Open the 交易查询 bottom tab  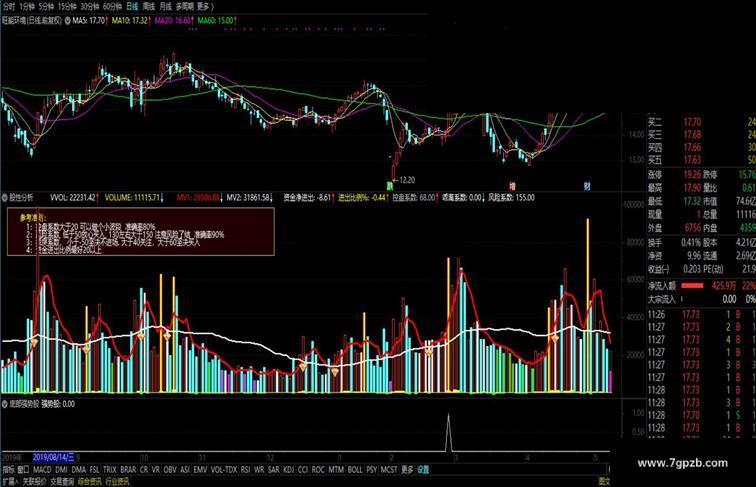[x=62, y=481]
